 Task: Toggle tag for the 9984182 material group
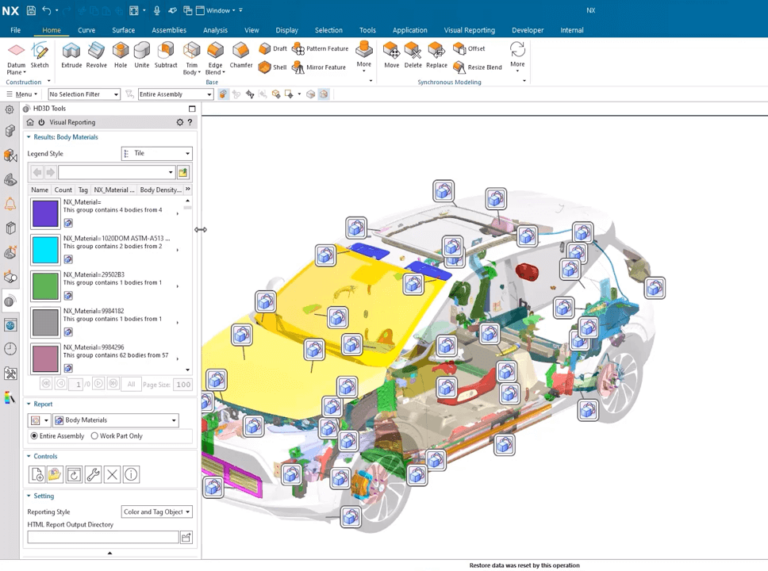69,332
